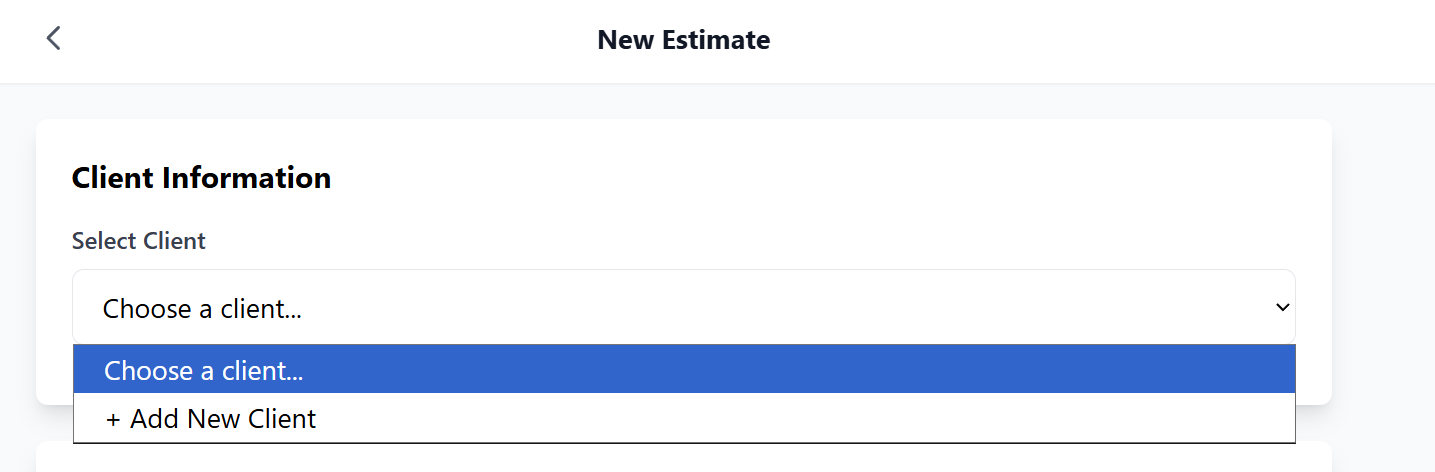Choose "+ Add New Client" from the list

point(210,419)
